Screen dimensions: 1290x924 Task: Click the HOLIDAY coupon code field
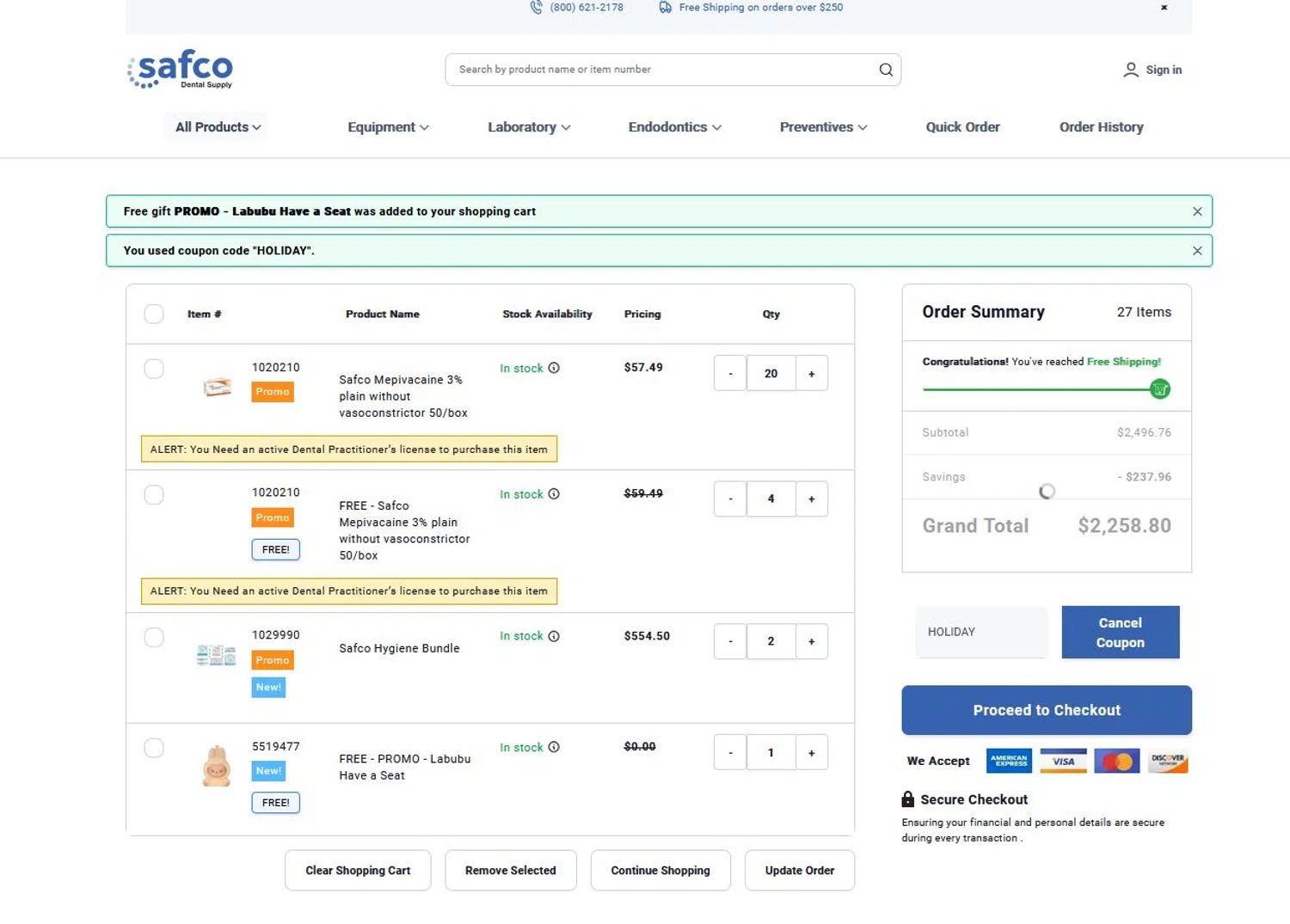tap(981, 632)
